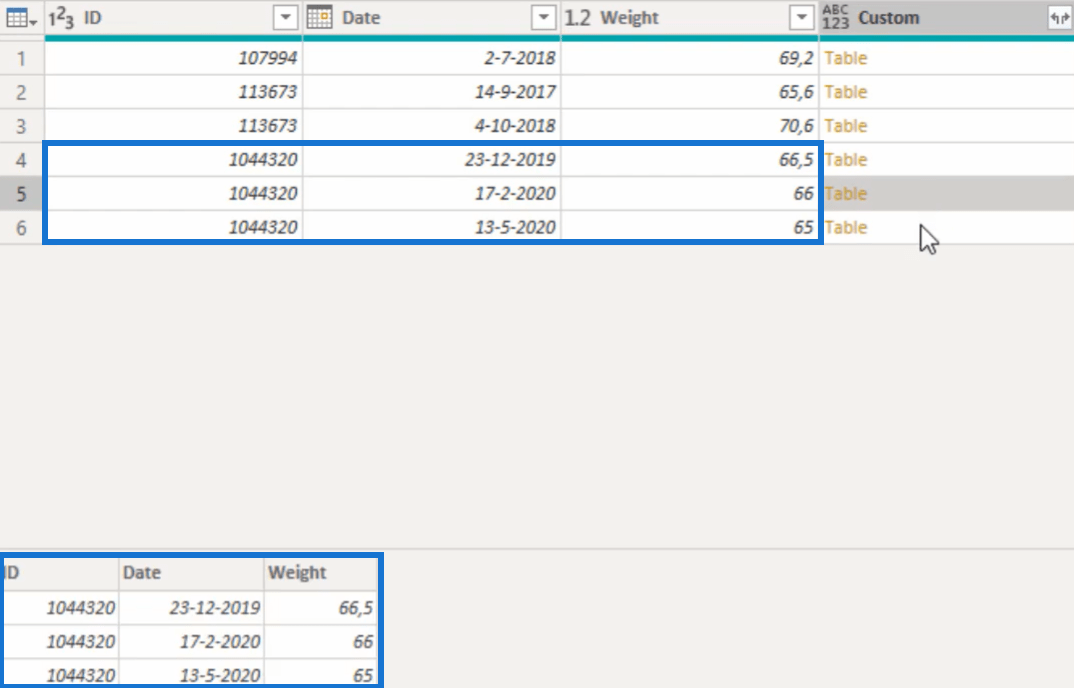Viewport: 1074px width, 688px height.
Task: Click preview pane Weight header
Action: pyautogui.click(x=321, y=573)
